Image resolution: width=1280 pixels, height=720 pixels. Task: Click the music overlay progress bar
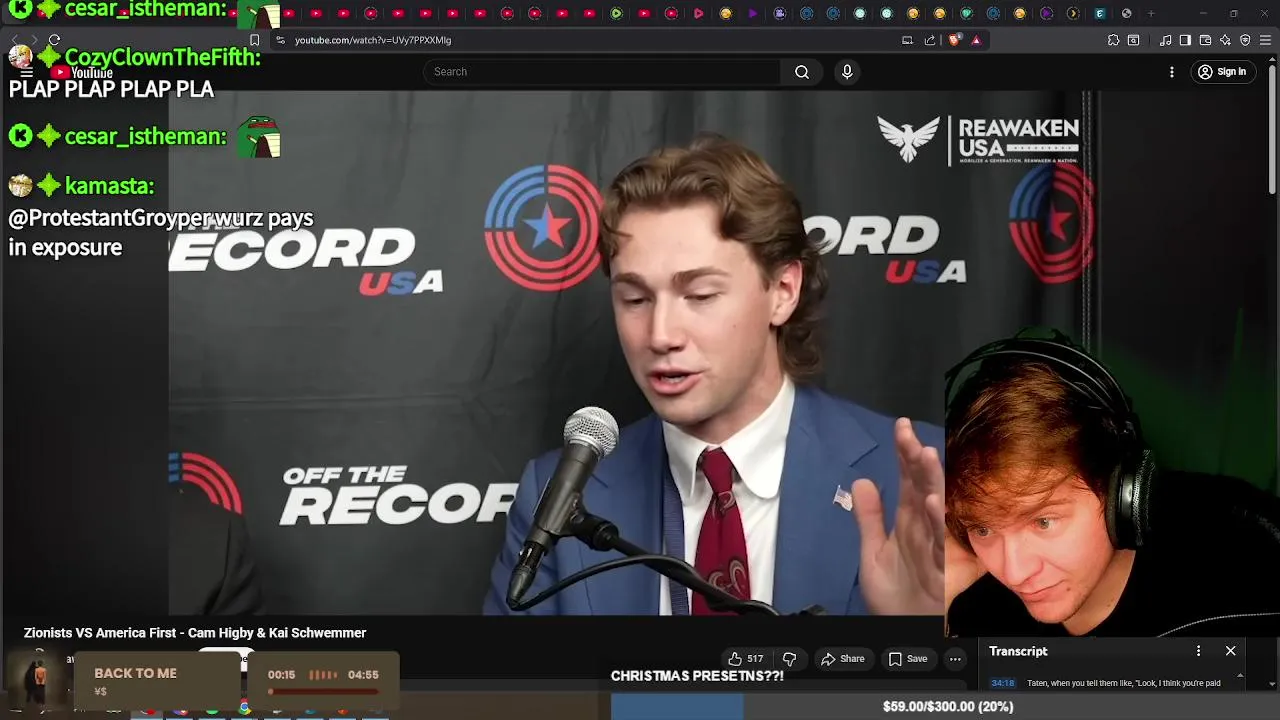tap(323, 691)
